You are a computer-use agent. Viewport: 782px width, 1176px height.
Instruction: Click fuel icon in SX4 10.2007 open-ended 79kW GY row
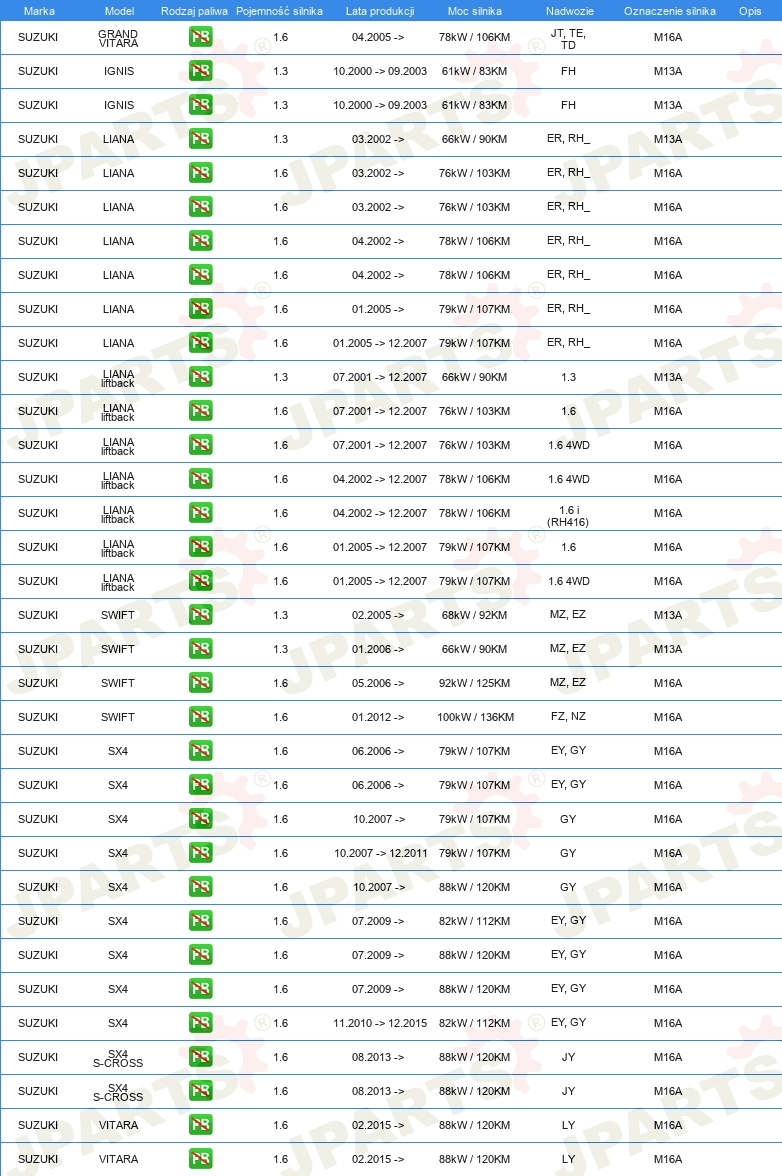[x=200, y=819]
